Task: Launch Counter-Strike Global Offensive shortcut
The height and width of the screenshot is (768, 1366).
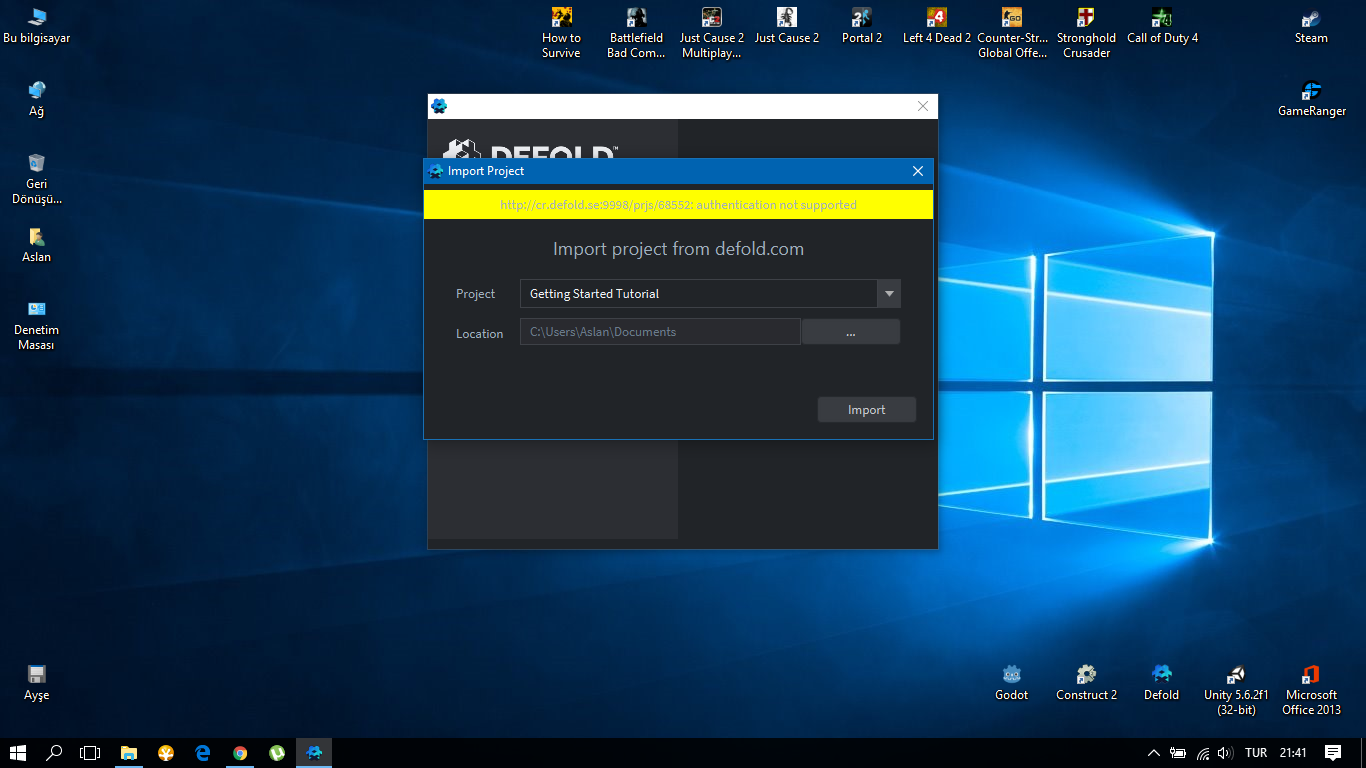Action: 1012,34
